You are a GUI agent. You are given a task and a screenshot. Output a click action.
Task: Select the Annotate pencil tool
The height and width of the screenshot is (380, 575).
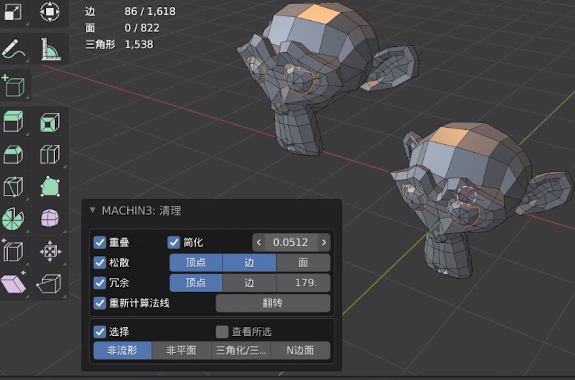[x=14, y=49]
